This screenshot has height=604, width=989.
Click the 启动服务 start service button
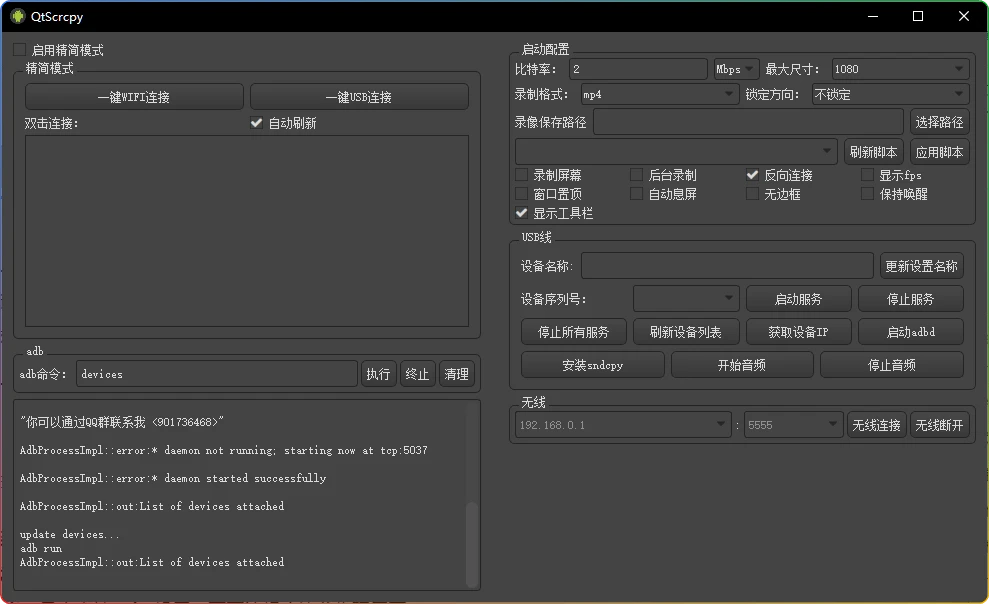coord(798,298)
